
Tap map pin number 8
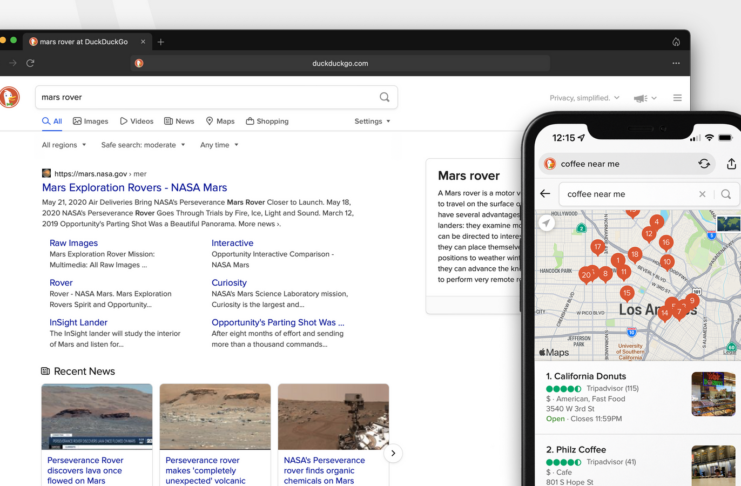tap(605, 274)
